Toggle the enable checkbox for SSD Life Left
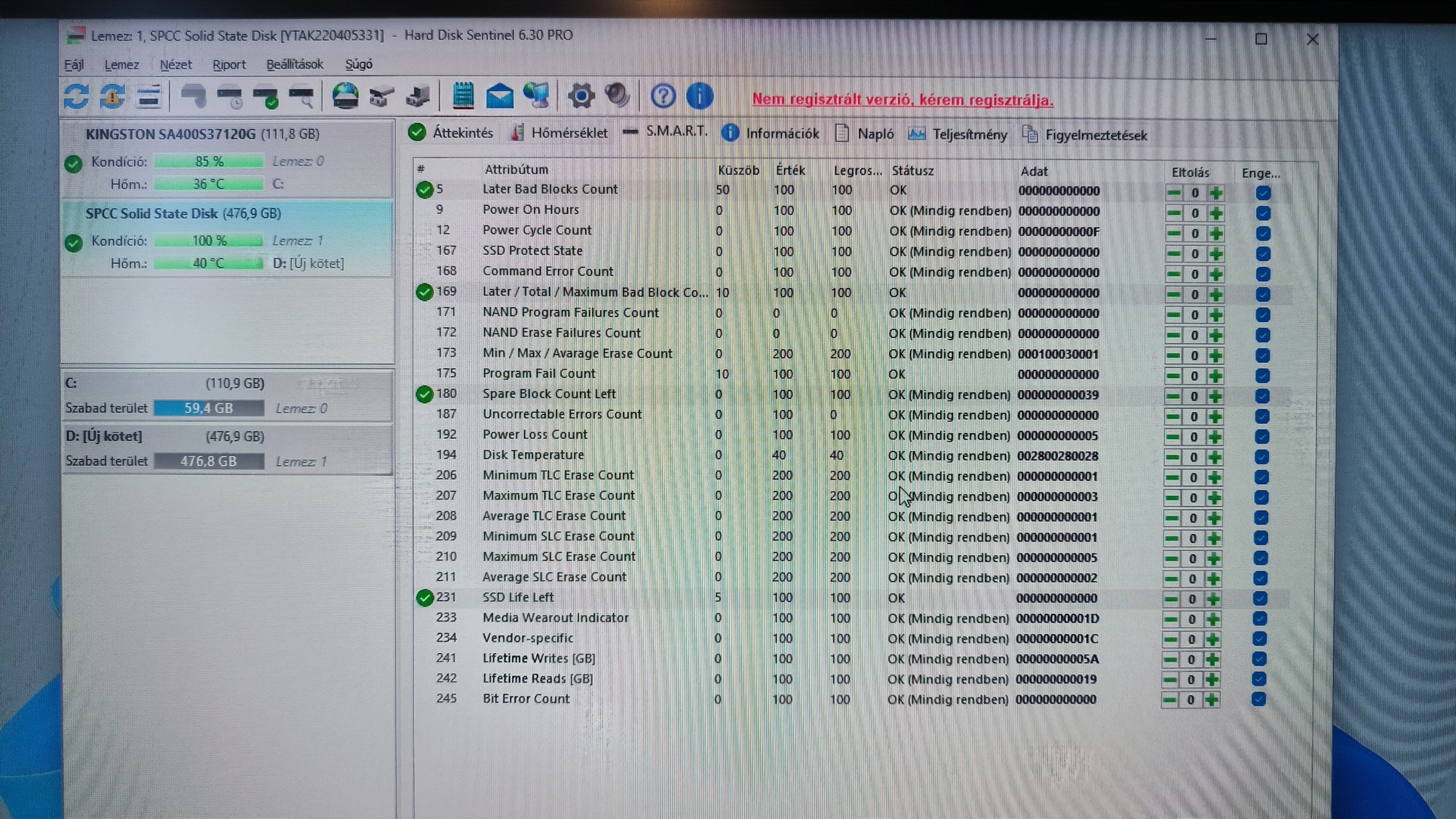This screenshot has height=819, width=1456. (1259, 599)
